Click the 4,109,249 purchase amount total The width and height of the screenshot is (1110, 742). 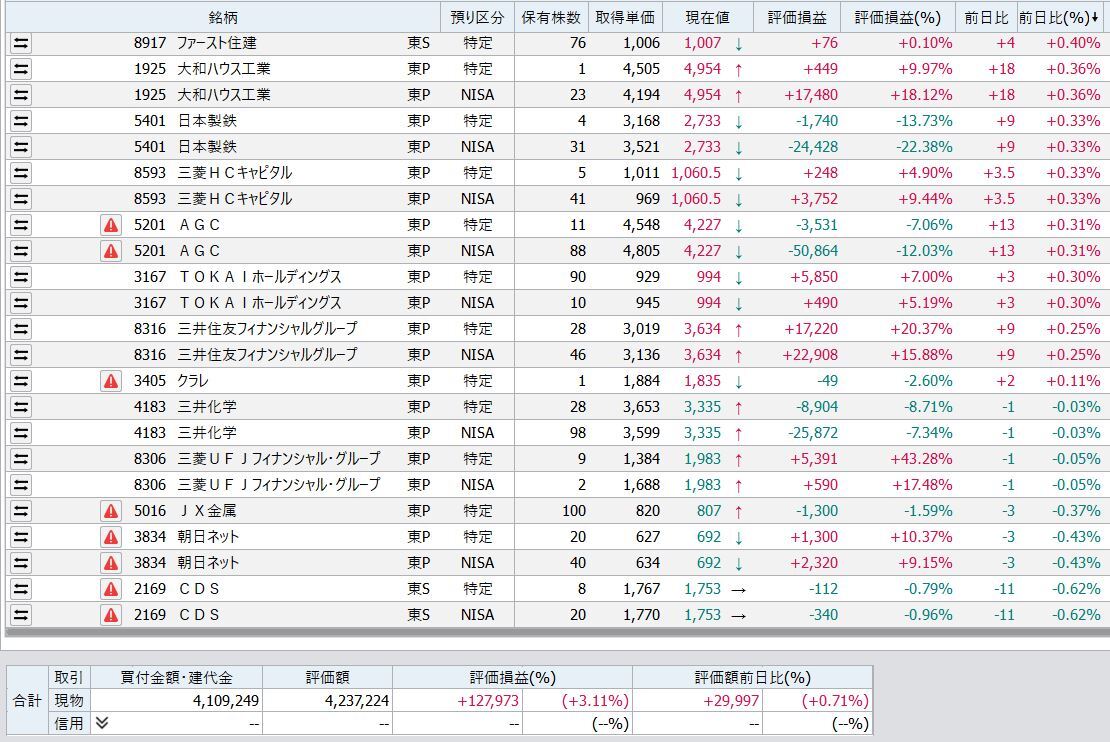(226, 701)
